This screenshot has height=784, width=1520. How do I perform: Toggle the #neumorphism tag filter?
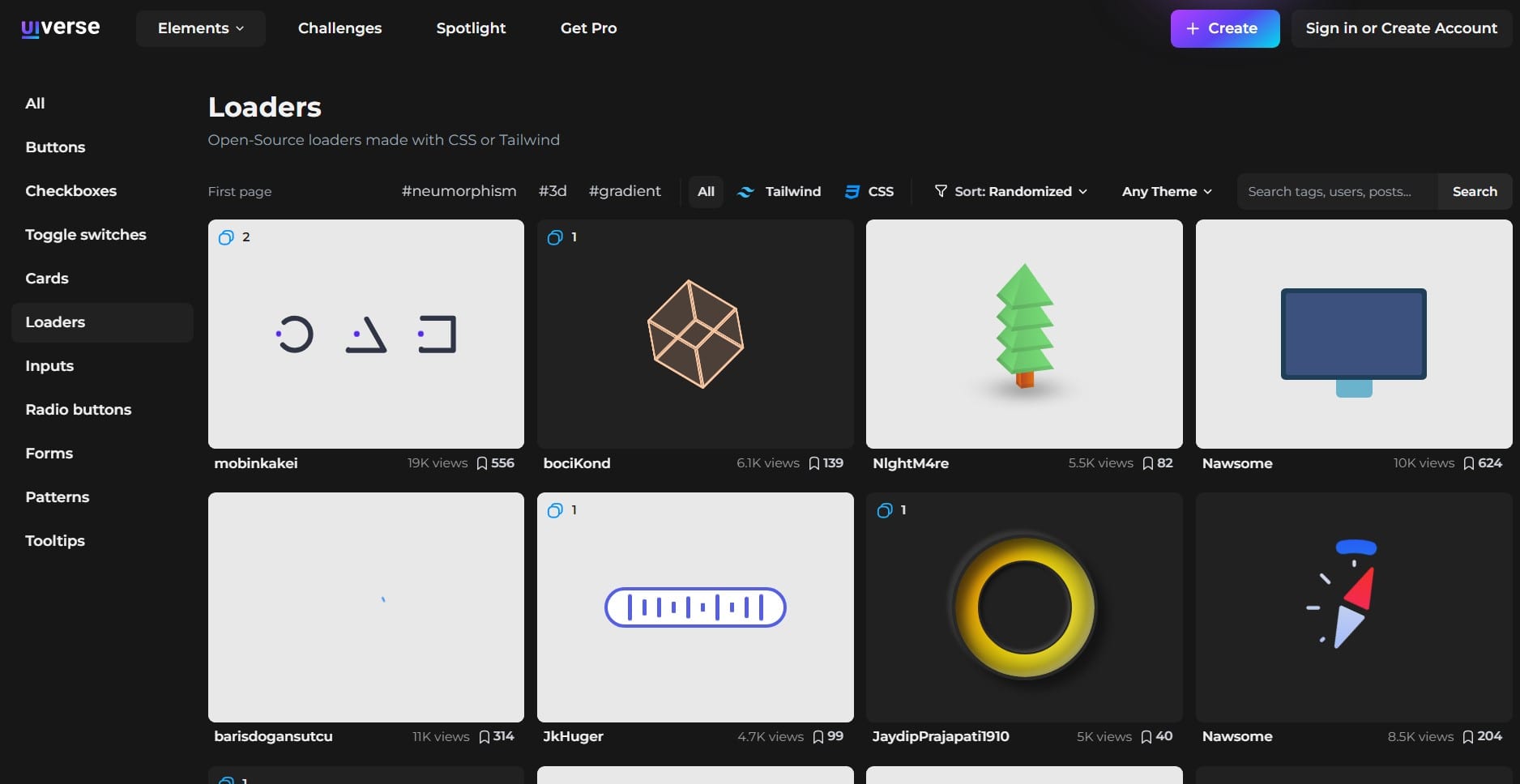(459, 191)
